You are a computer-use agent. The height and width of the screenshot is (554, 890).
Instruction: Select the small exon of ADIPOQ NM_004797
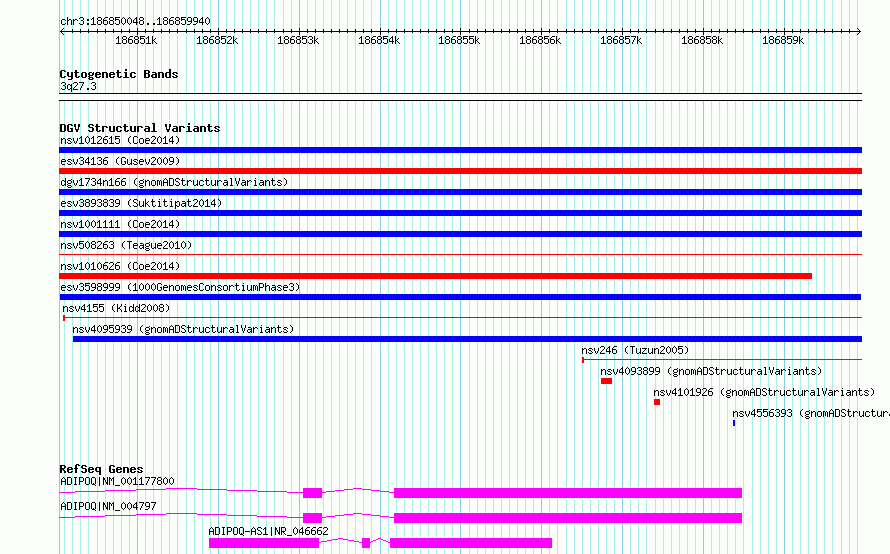click(x=312, y=518)
